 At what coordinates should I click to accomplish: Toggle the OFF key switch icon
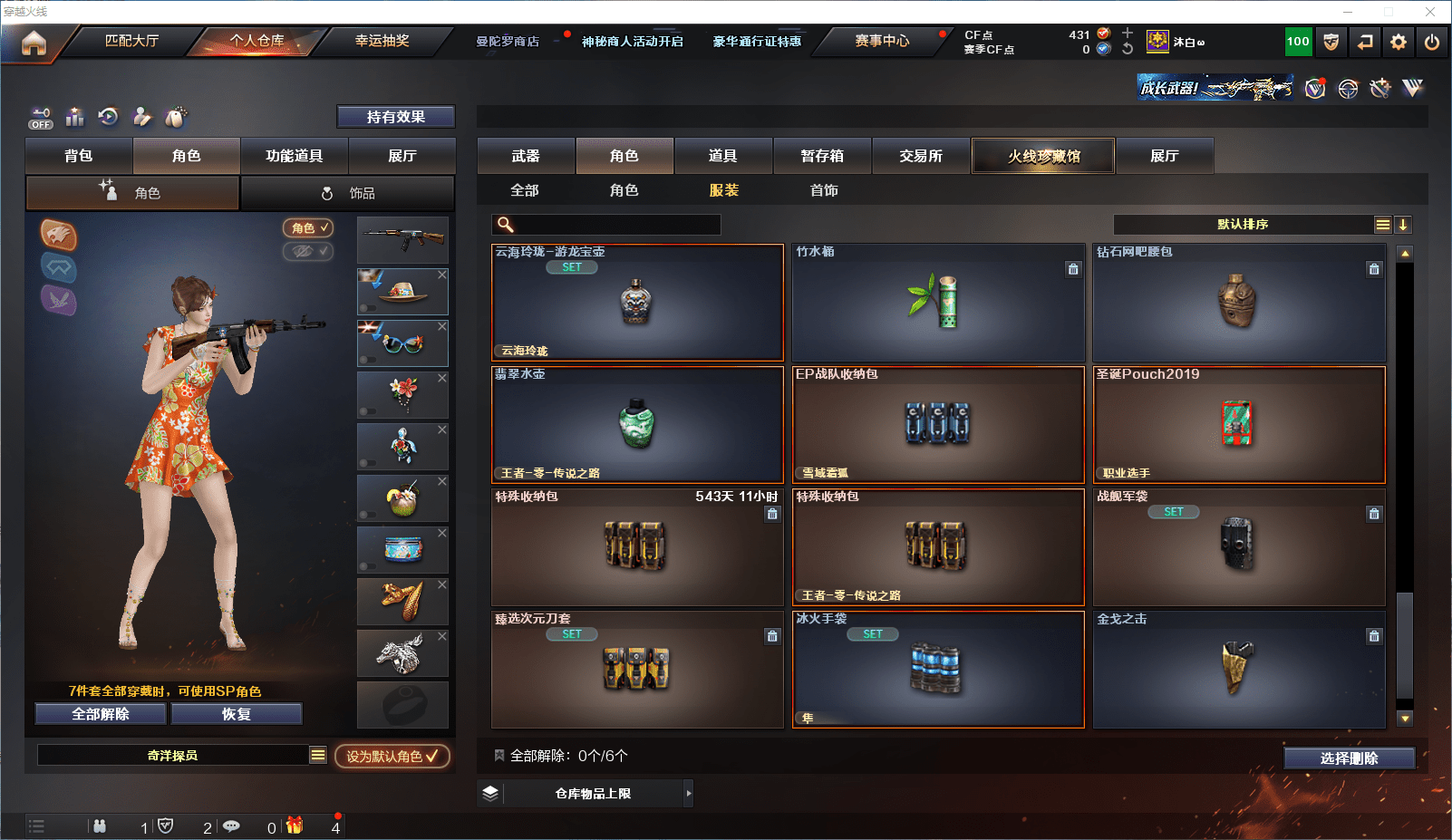pyautogui.click(x=41, y=118)
